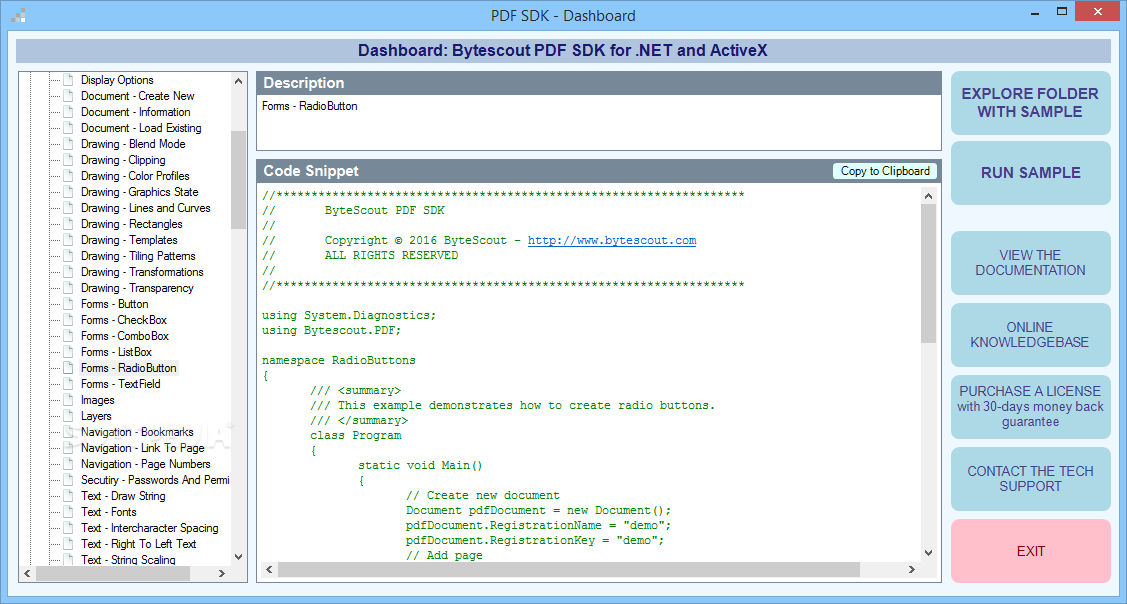Click the app icon in the title bar
This screenshot has height=604, width=1127.
click(x=19, y=14)
